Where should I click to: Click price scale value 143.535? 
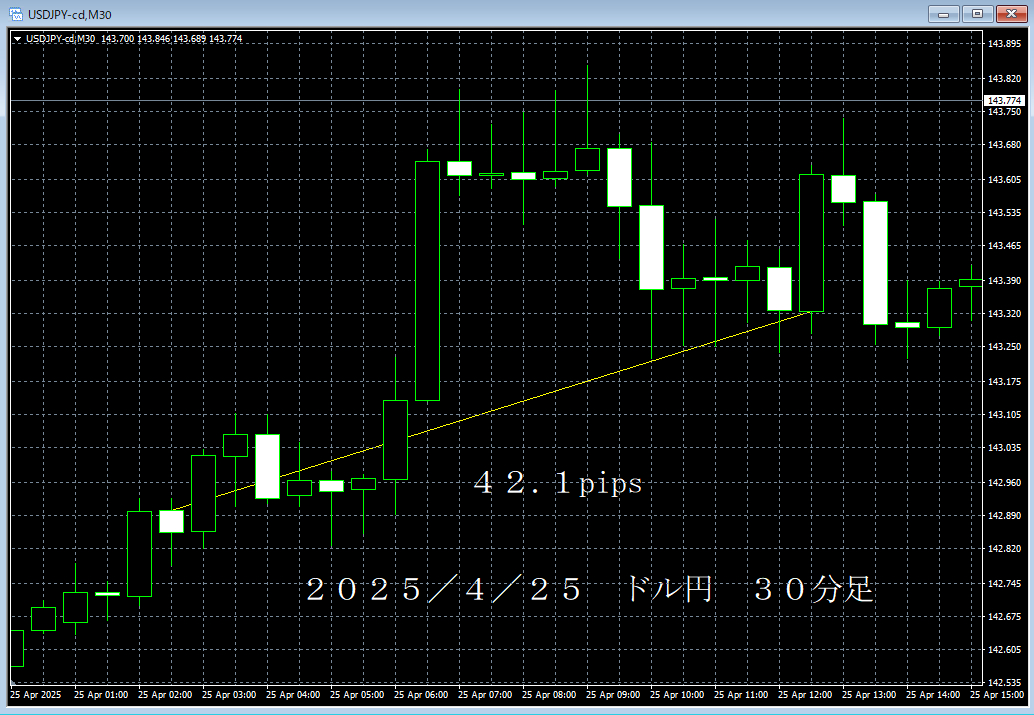pos(1004,212)
